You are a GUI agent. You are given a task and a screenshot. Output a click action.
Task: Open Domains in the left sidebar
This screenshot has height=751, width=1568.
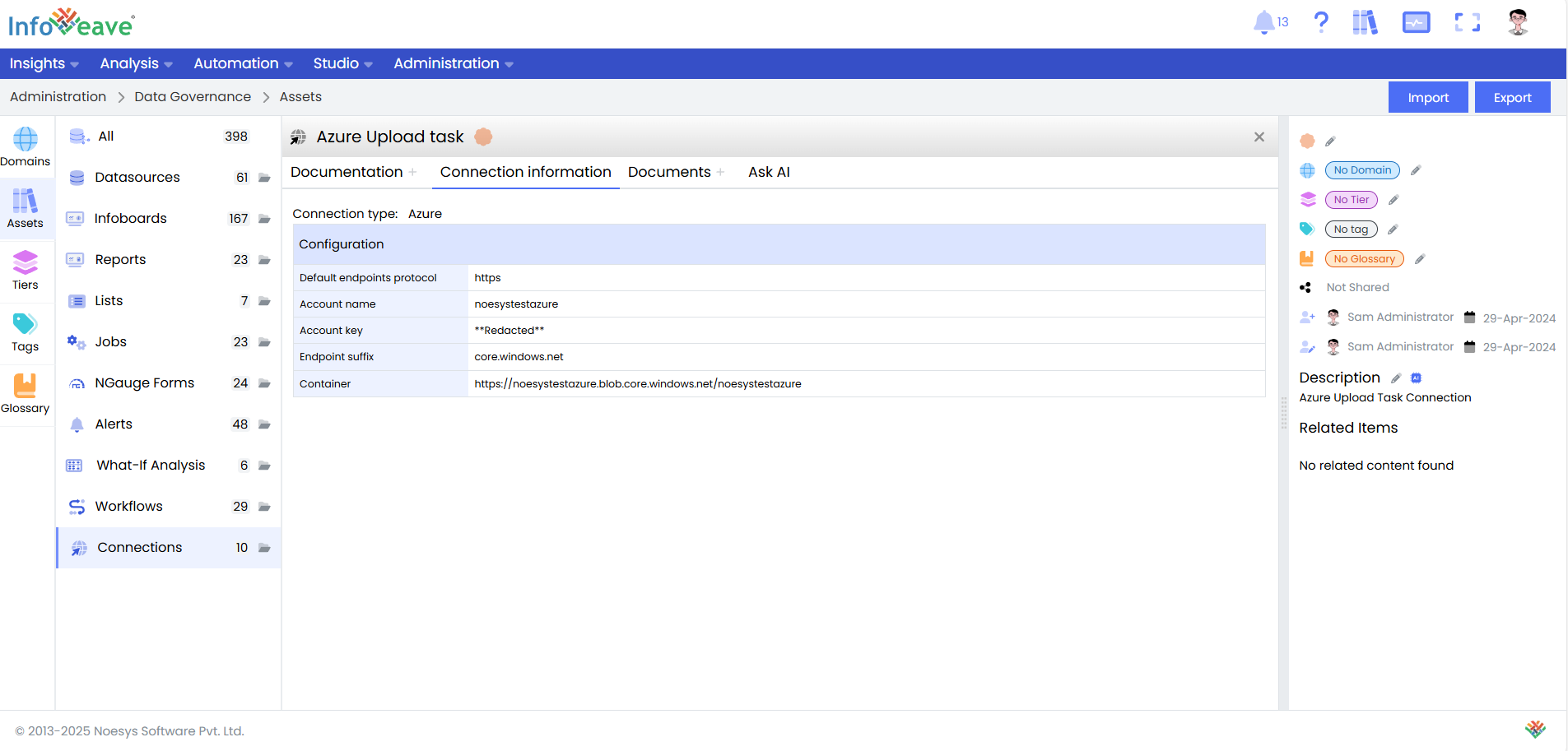point(26,147)
